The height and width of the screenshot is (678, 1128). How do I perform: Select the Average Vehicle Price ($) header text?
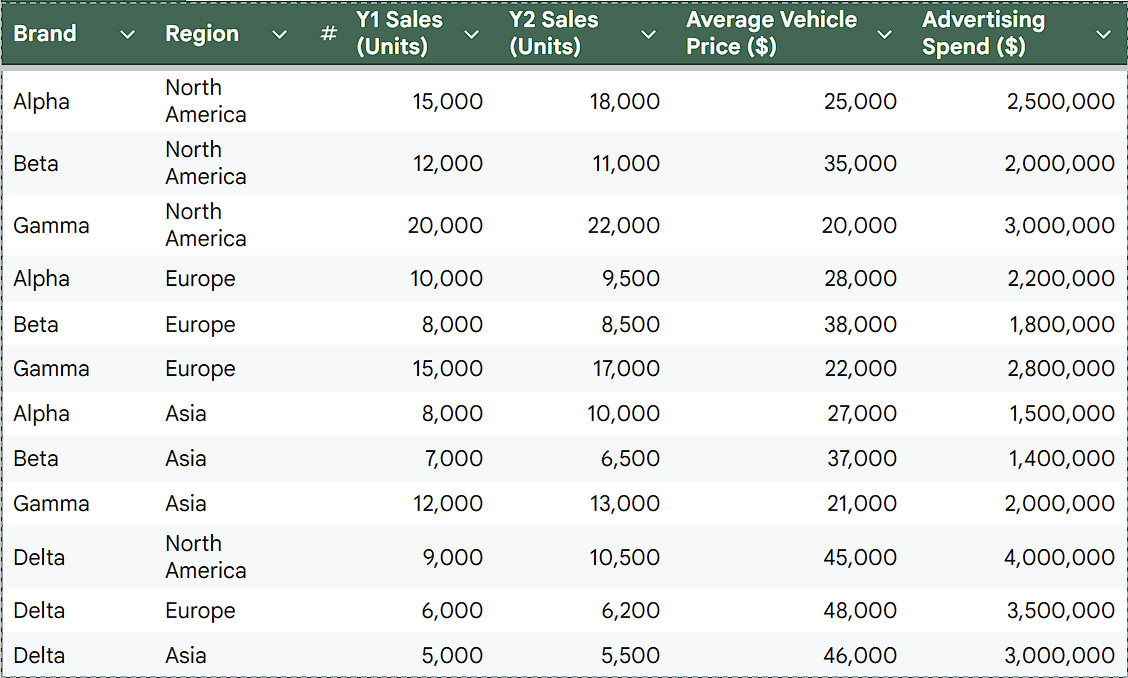click(771, 34)
